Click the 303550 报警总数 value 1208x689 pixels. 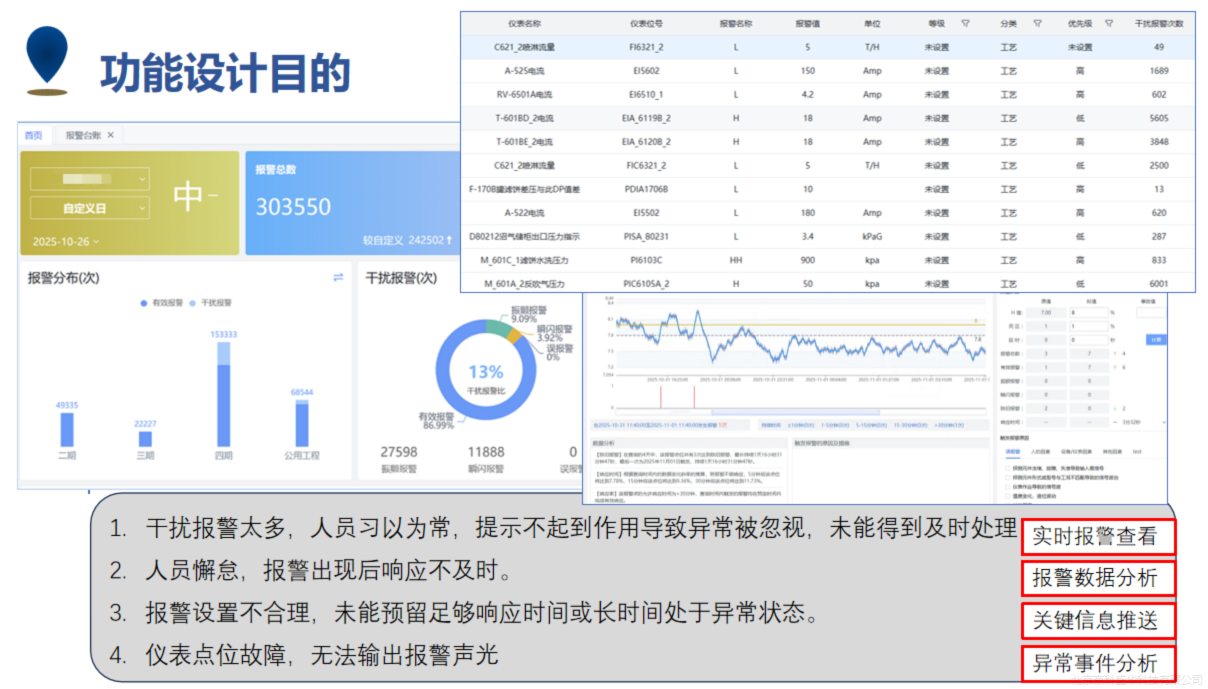tap(293, 207)
